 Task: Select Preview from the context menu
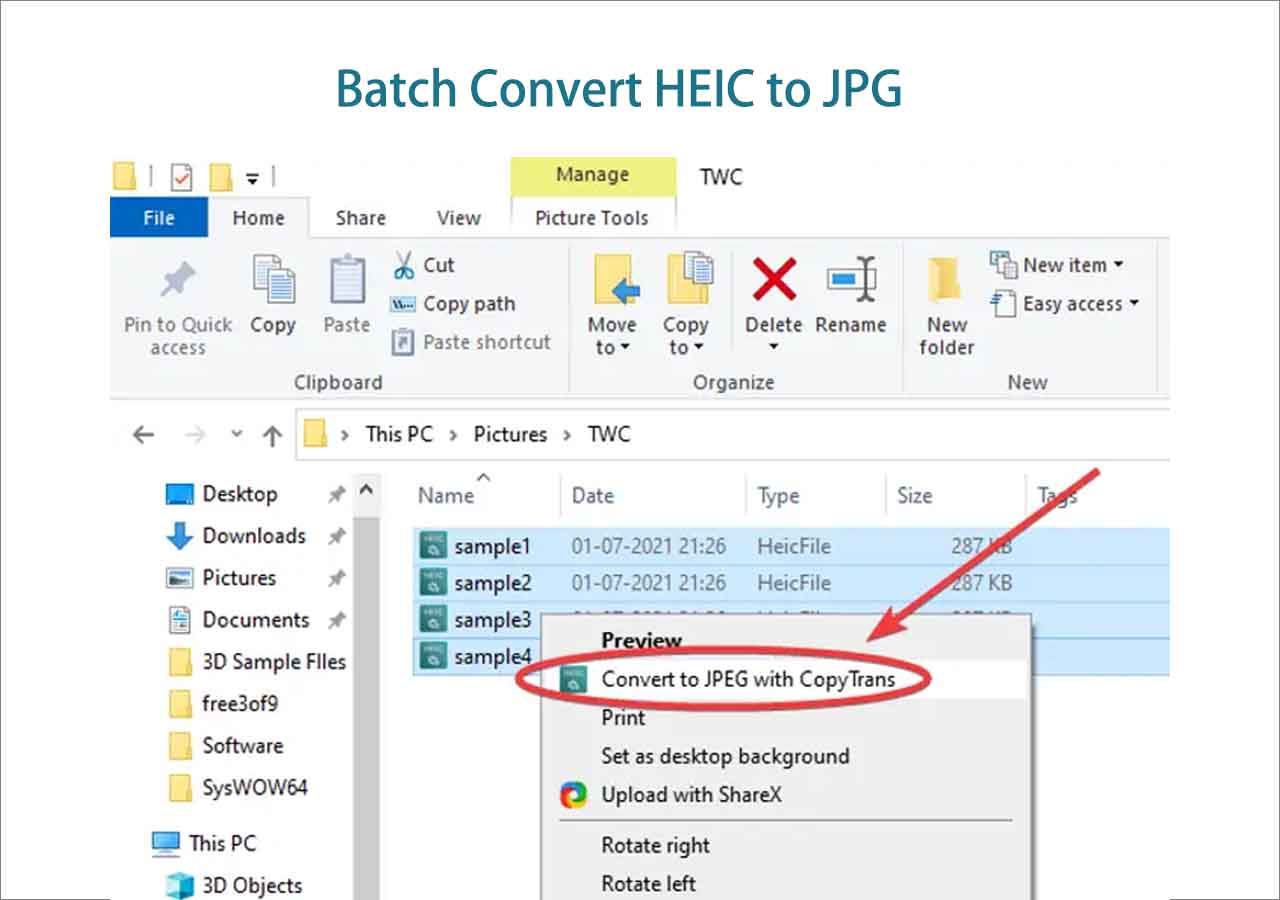[641, 640]
